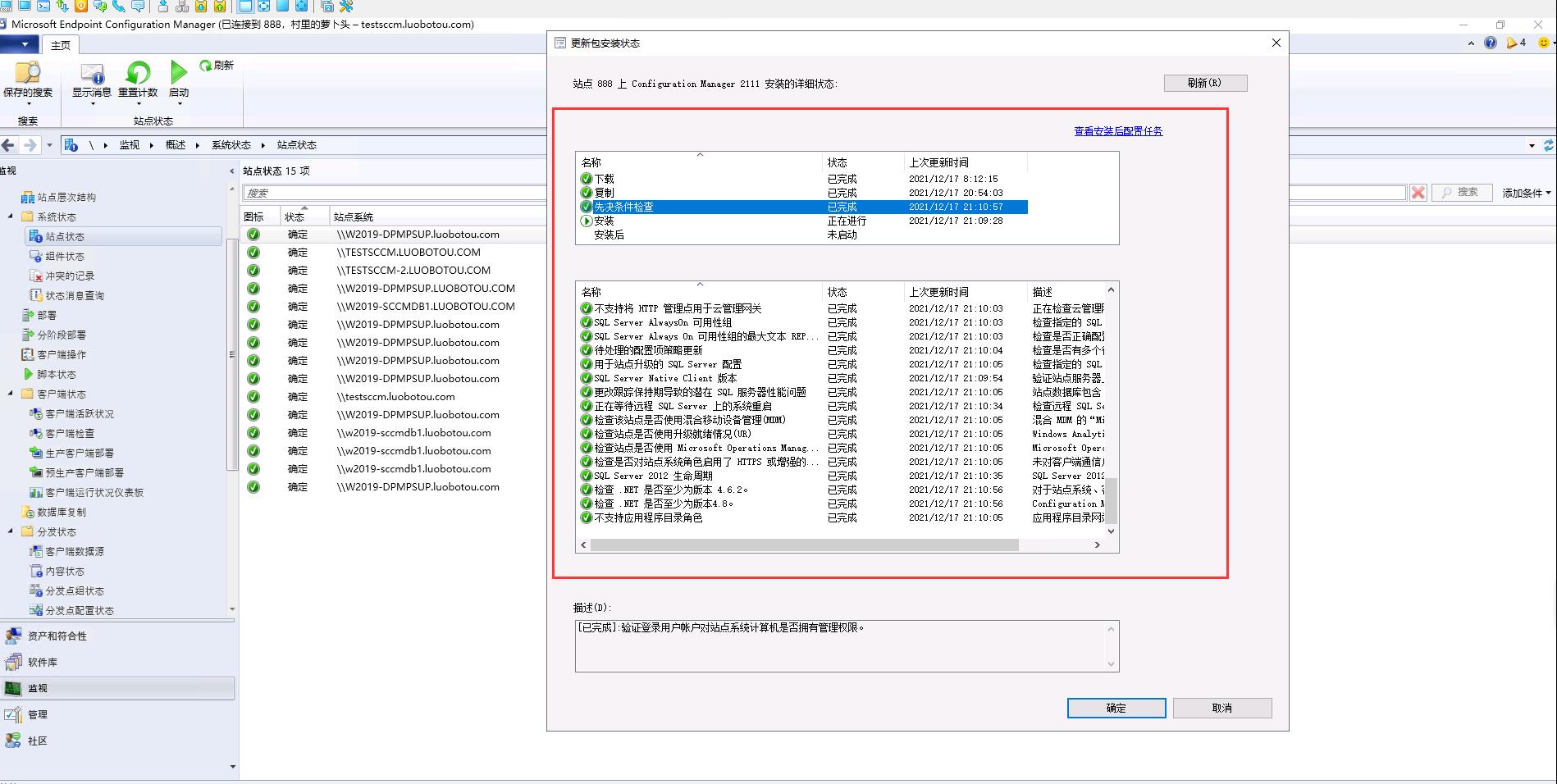
Task: Select the 客户端运行状况仪表板 tree node
Action: pos(86,493)
